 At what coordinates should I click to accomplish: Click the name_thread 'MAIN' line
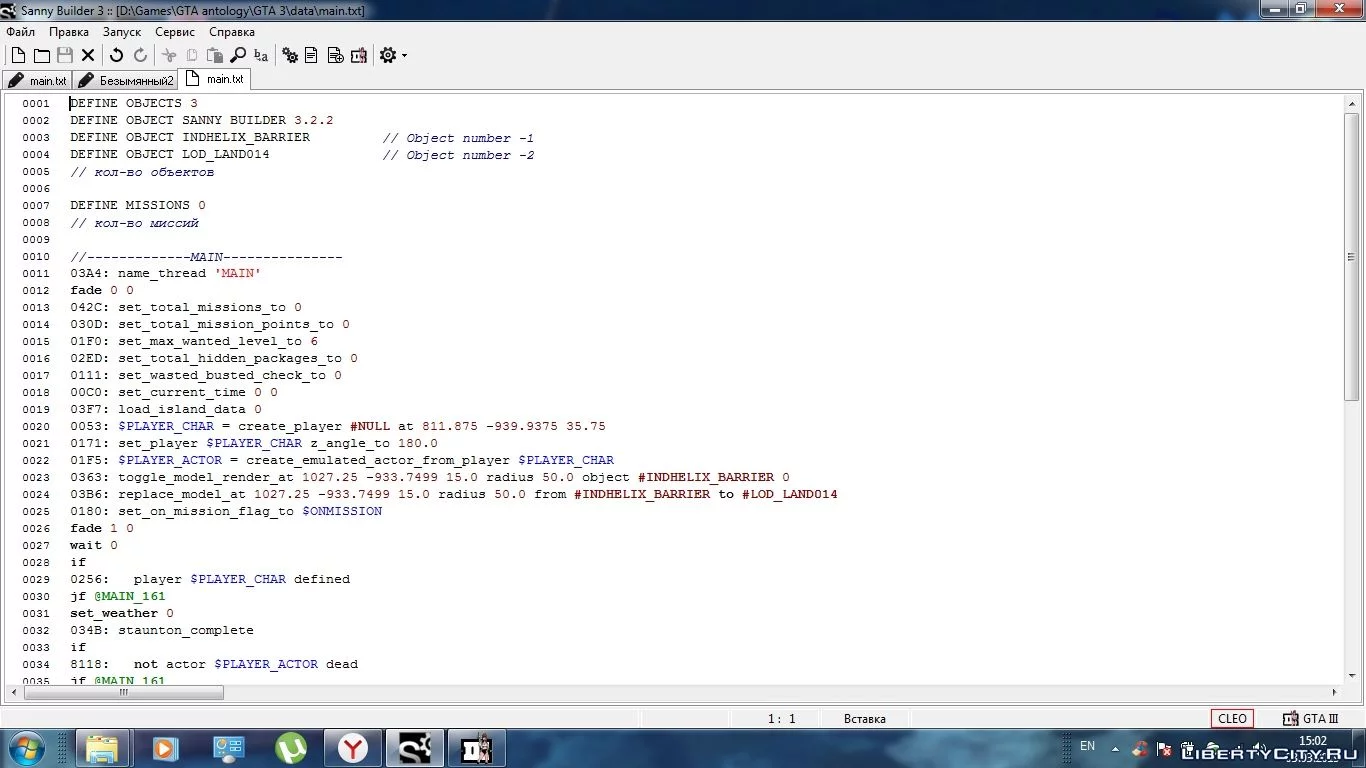pos(166,273)
